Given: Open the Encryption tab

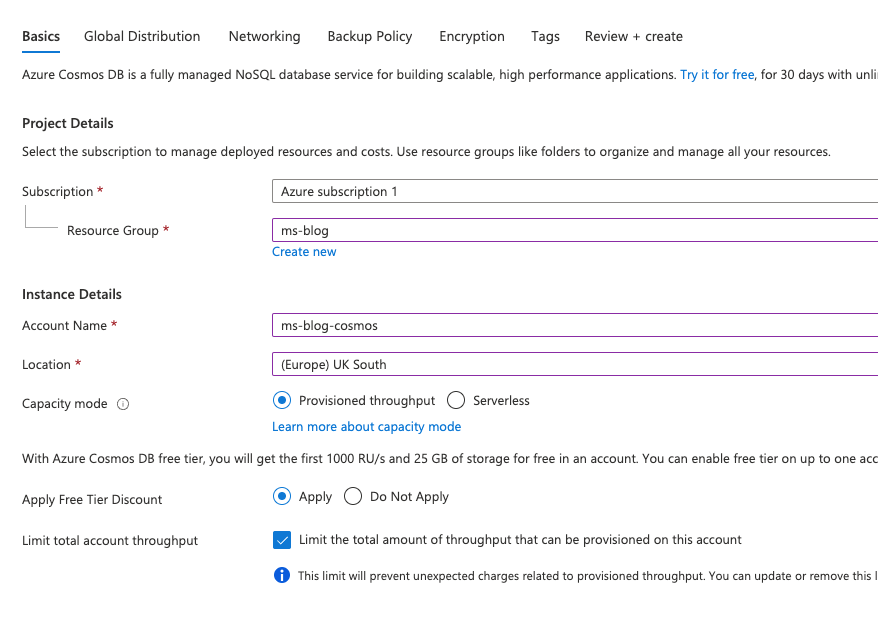Looking at the screenshot, I should click(471, 36).
